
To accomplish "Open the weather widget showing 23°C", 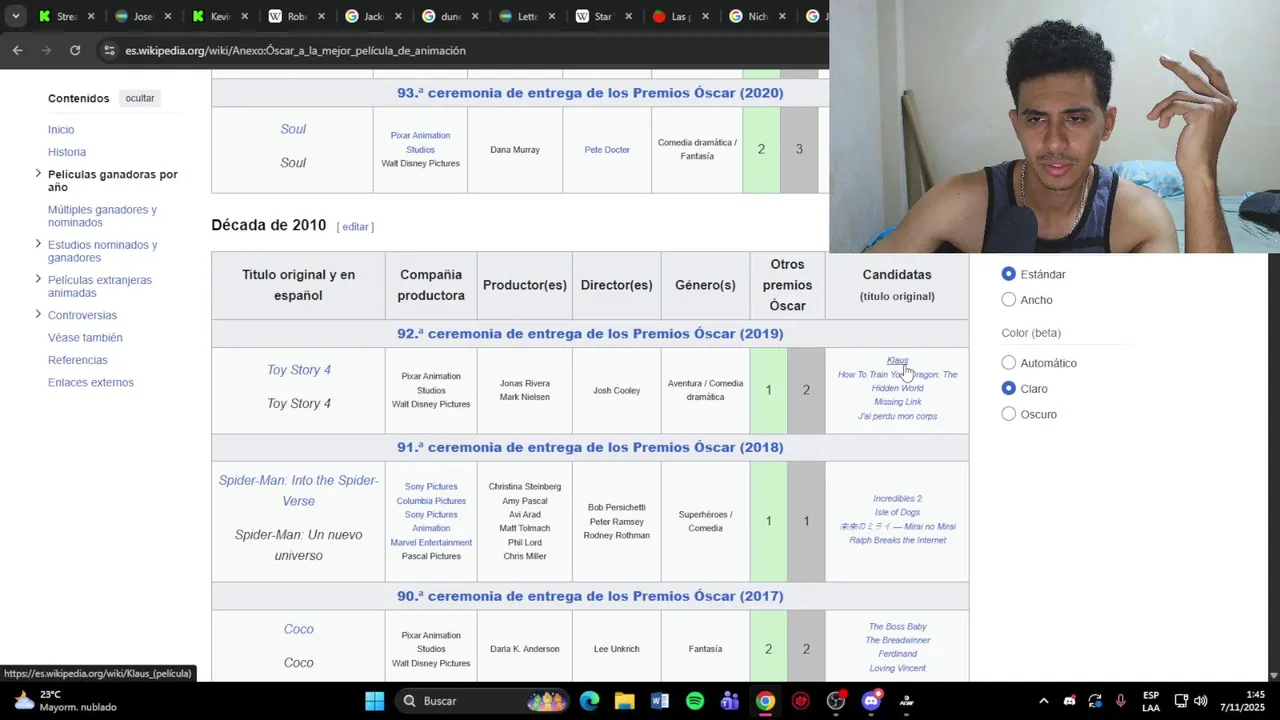I will (x=65, y=701).
